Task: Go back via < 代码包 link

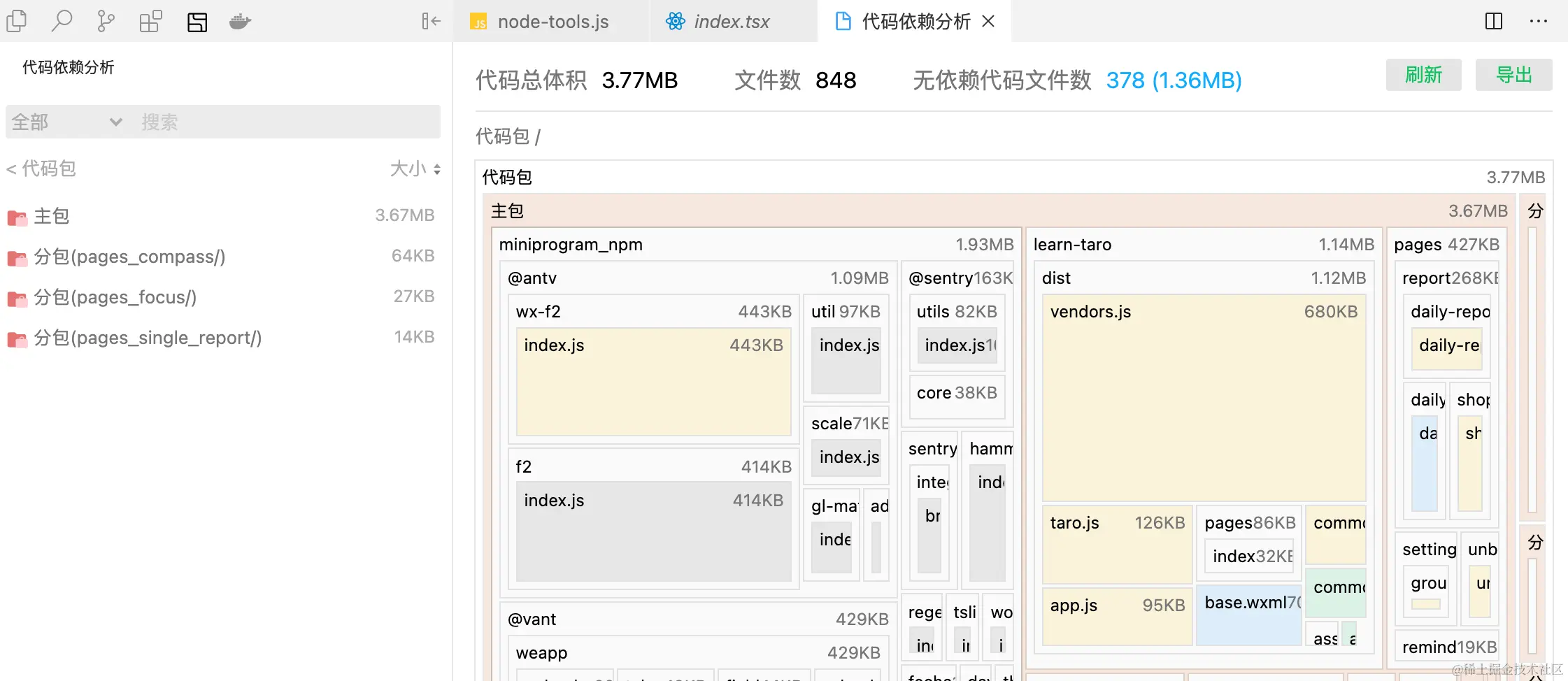Action: coord(41,169)
